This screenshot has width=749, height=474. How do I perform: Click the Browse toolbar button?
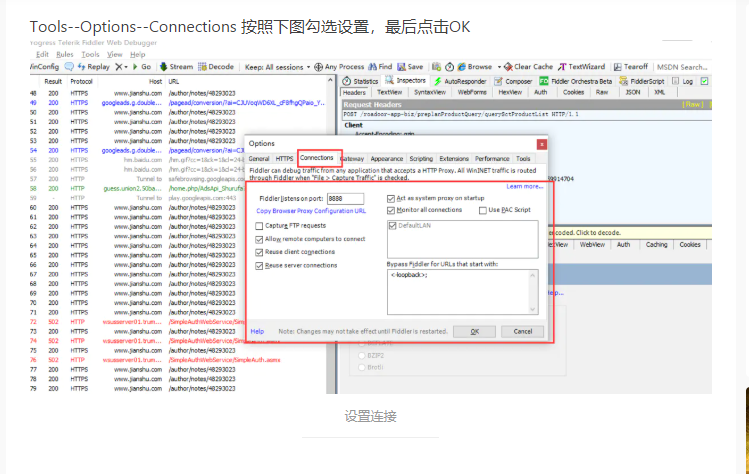[475, 67]
